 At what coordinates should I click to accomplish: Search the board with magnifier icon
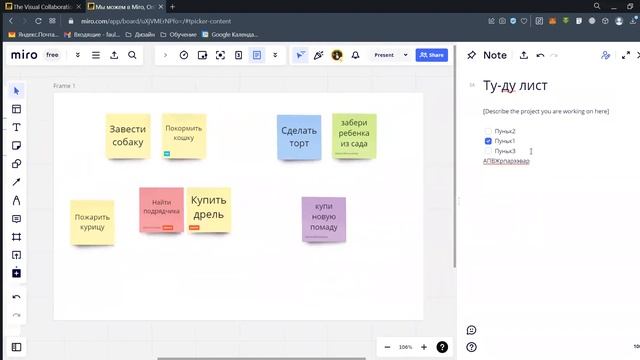(132, 55)
